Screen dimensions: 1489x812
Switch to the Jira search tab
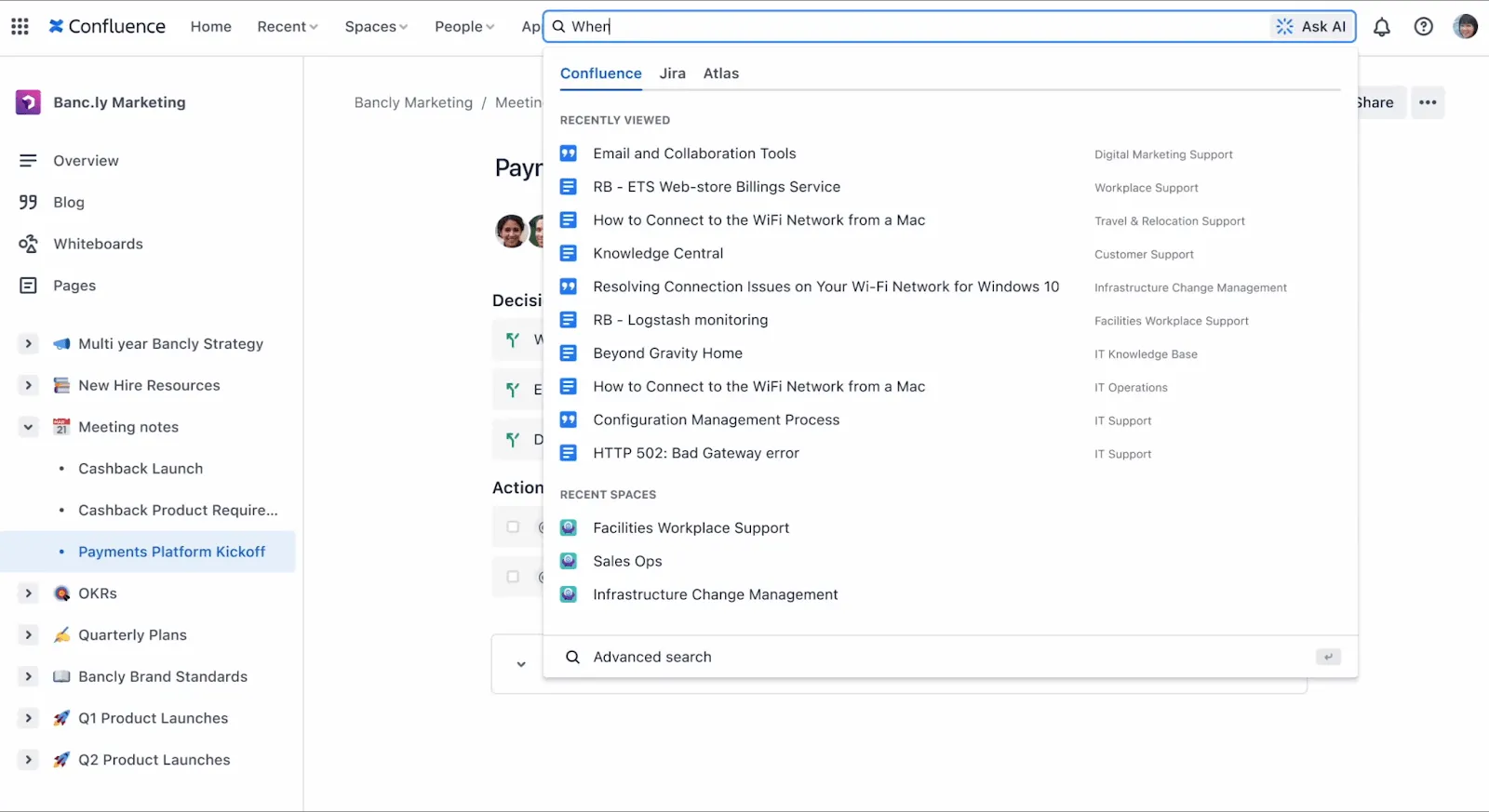pyautogui.click(x=672, y=73)
